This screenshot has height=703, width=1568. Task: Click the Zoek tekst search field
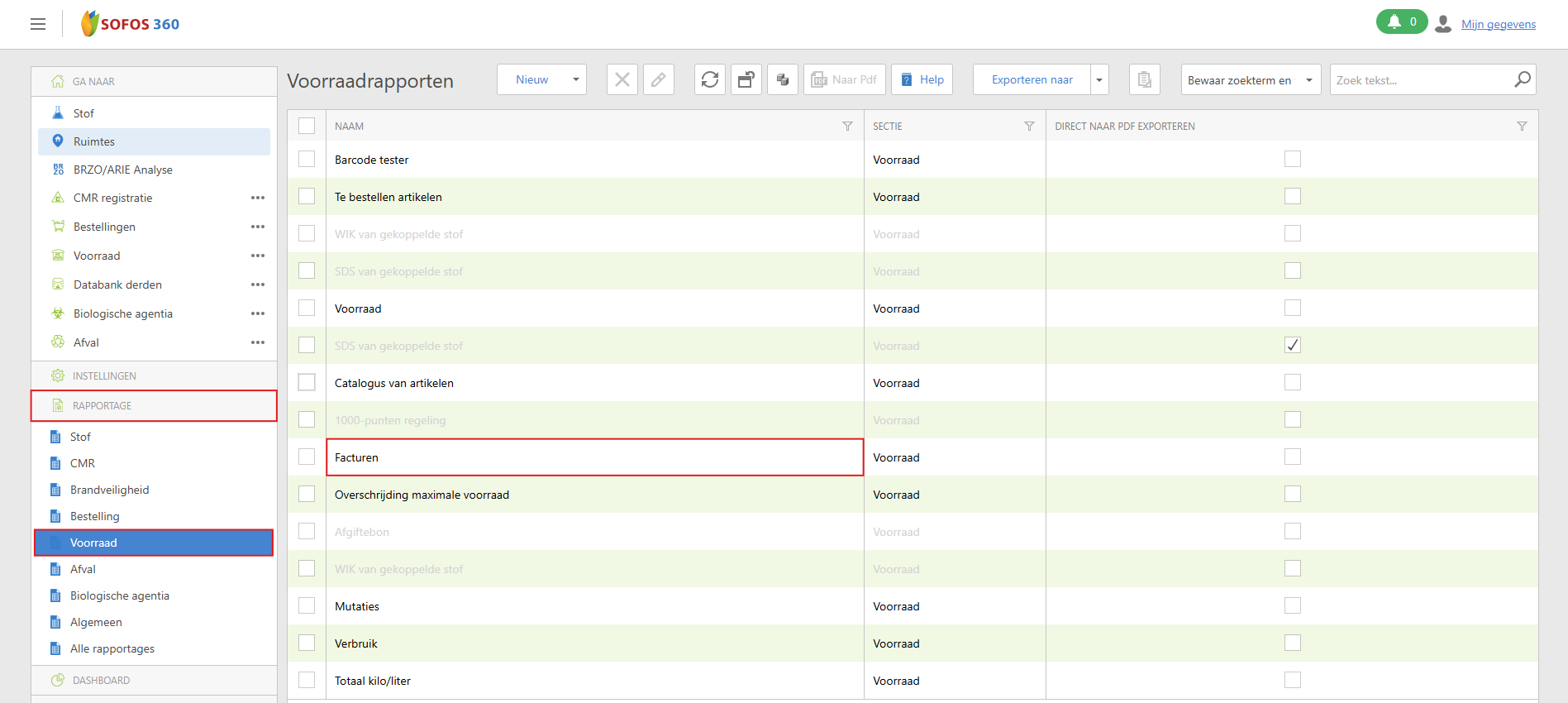(1418, 80)
